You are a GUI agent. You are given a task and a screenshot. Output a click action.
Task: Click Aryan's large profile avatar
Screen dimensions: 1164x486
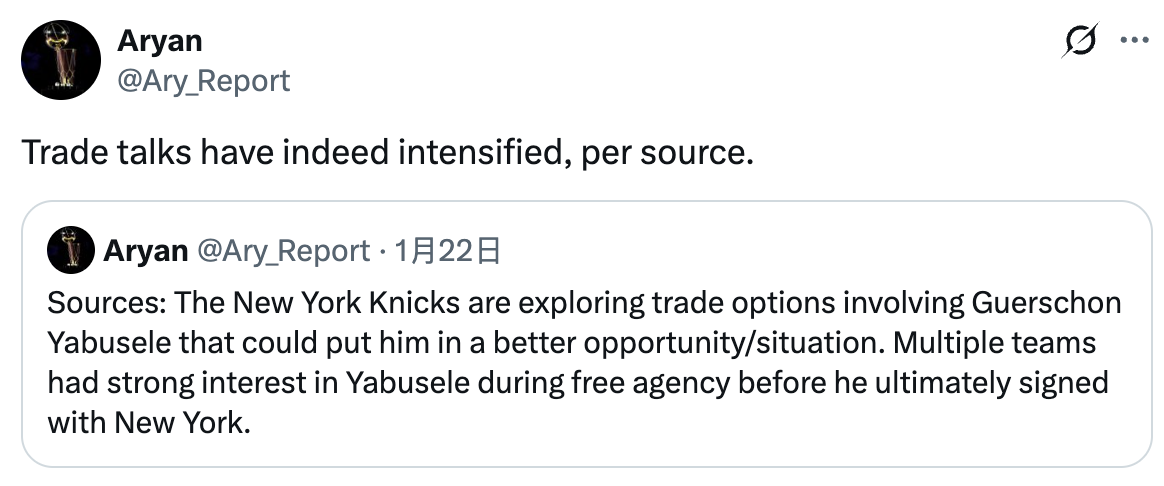60,60
